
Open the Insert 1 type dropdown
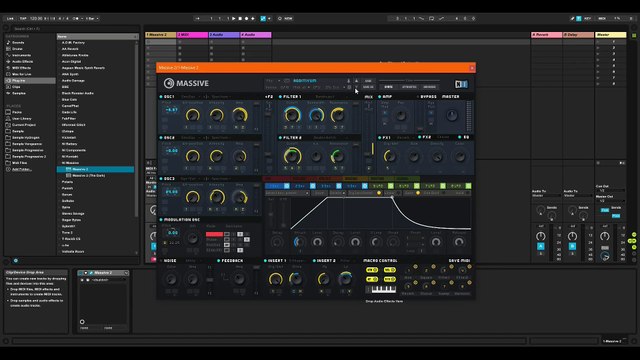(298, 260)
